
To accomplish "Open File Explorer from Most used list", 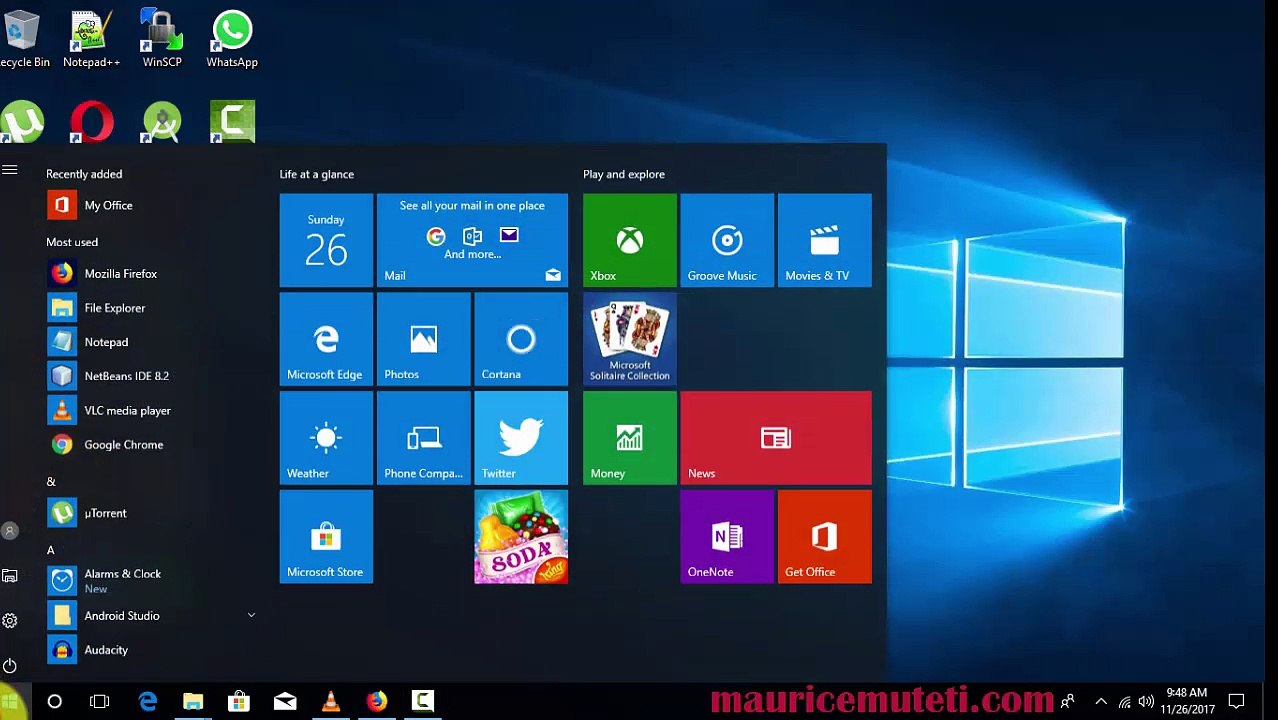I will click(x=150, y=308).
